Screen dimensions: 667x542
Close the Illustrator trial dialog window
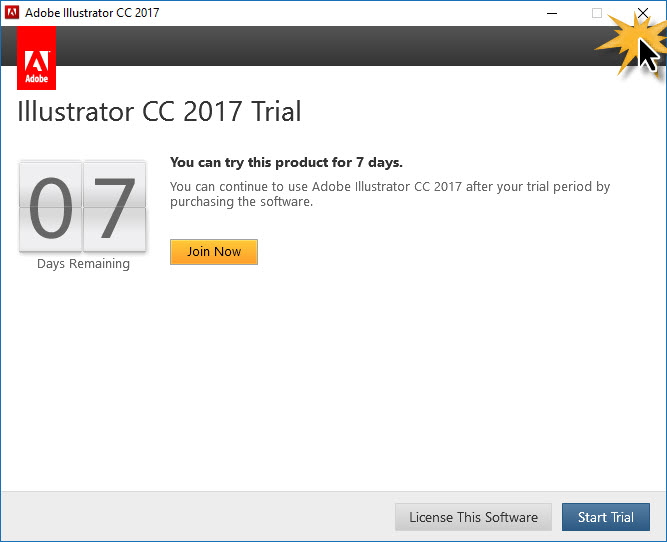[x=643, y=13]
